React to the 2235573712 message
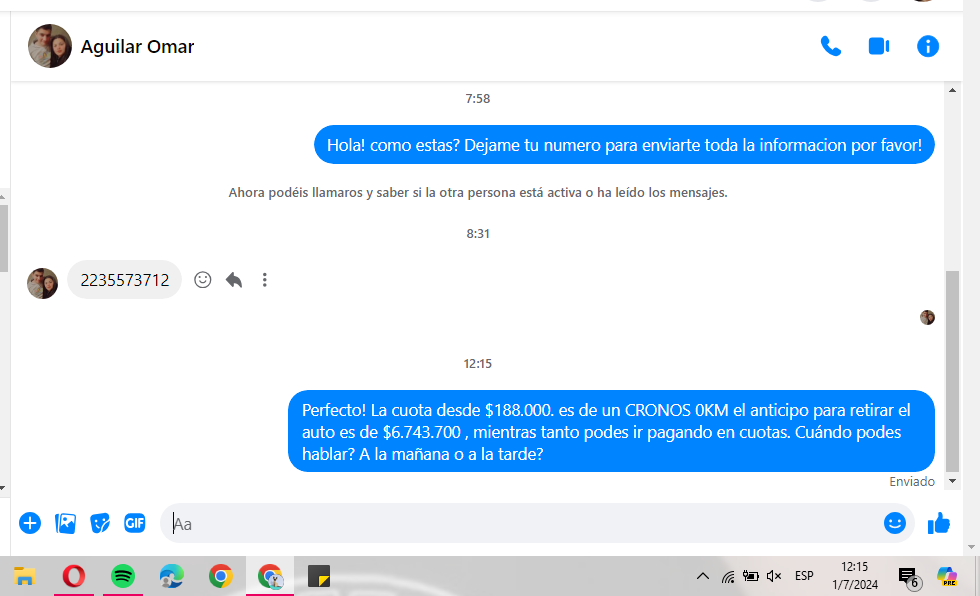 [x=203, y=280]
